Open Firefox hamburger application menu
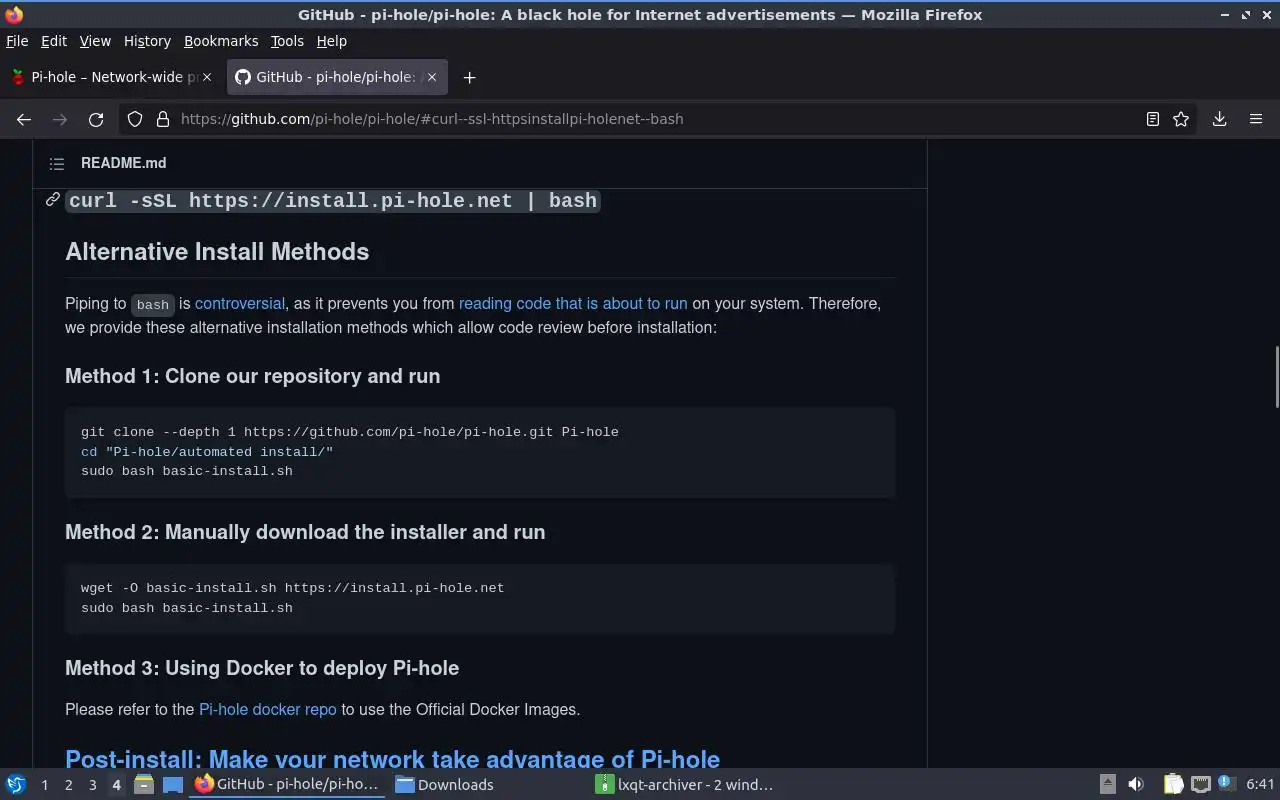1280x800 pixels. tap(1256, 119)
